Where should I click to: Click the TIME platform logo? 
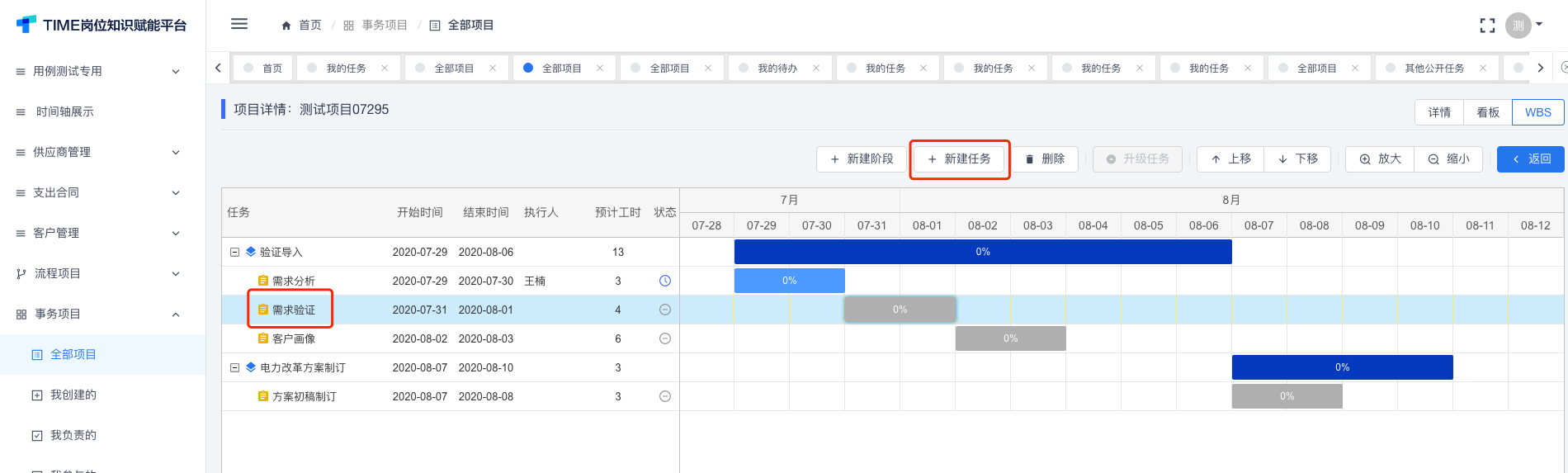(x=102, y=25)
